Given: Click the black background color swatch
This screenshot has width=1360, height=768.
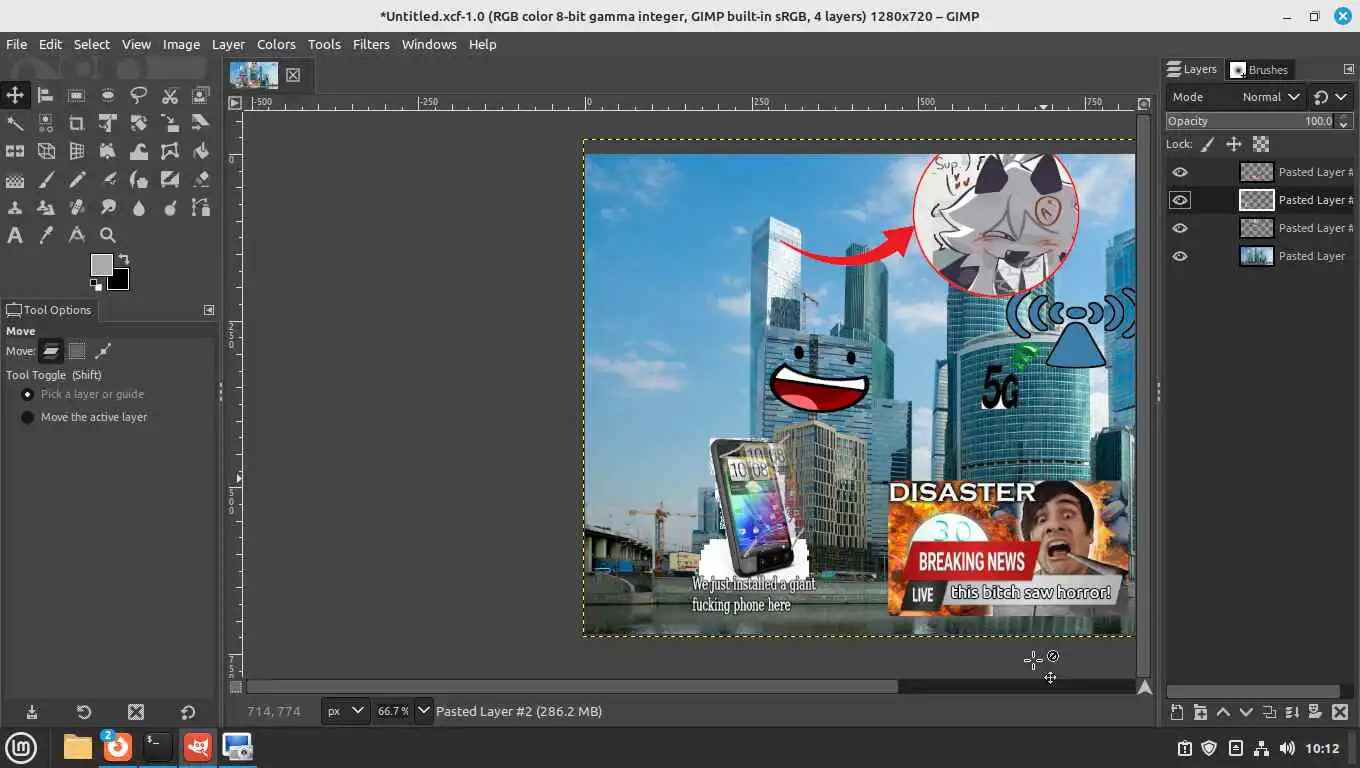Looking at the screenshot, I should (x=119, y=280).
